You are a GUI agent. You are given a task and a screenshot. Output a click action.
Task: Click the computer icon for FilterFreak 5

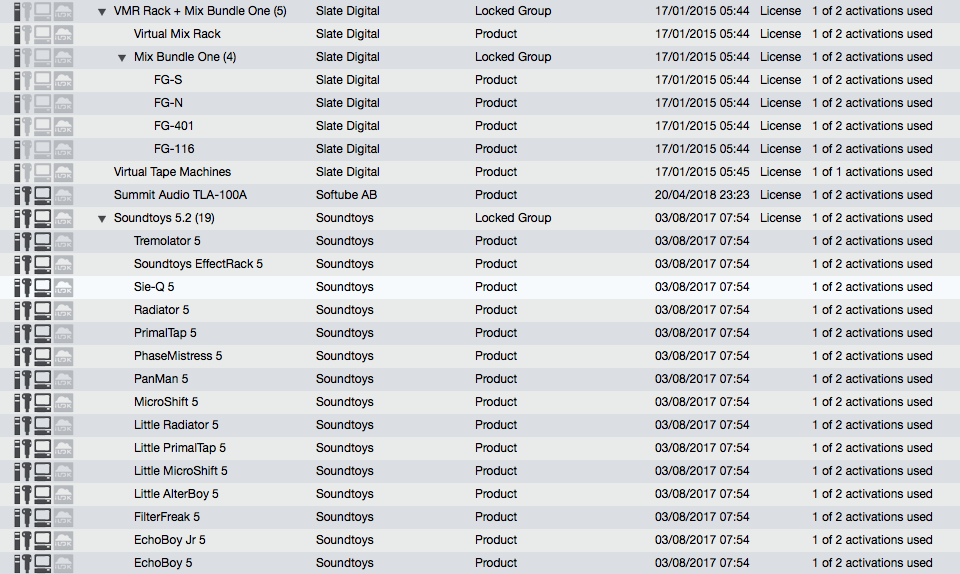pyautogui.click(x=43, y=517)
